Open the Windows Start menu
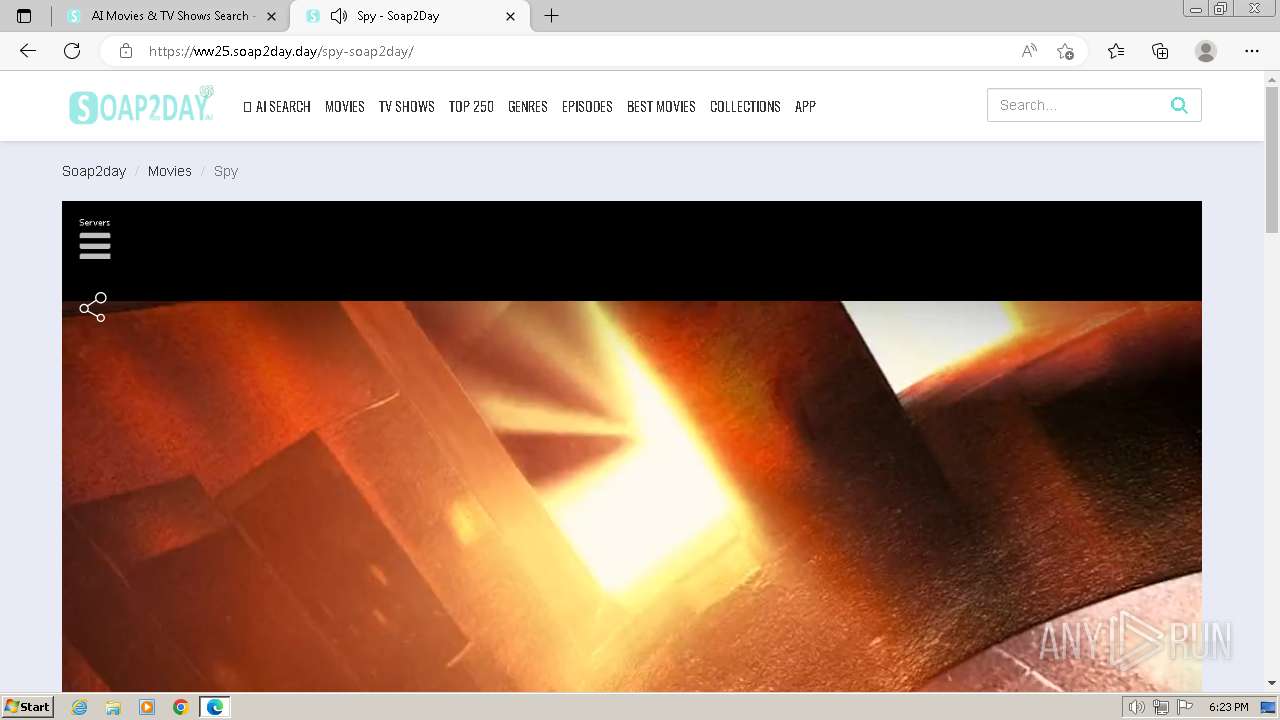 pyautogui.click(x=27, y=707)
